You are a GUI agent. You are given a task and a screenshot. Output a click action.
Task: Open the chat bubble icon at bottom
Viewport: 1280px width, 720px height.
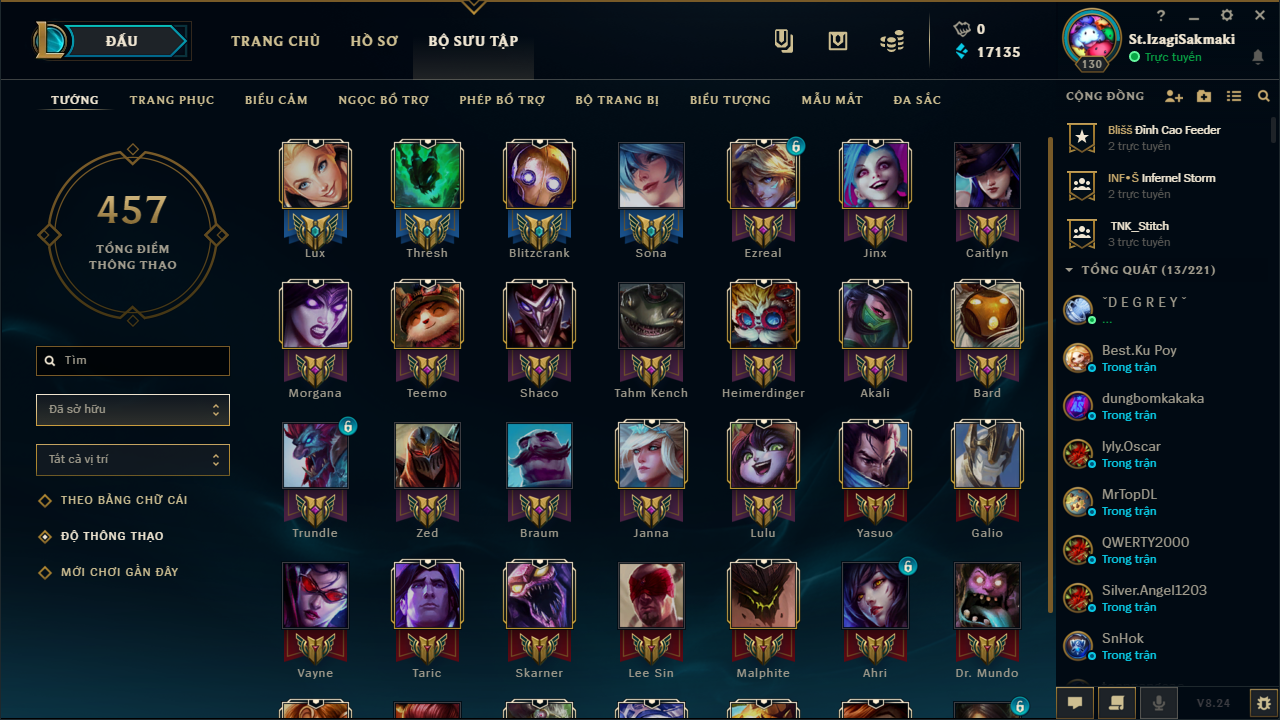tap(1075, 702)
